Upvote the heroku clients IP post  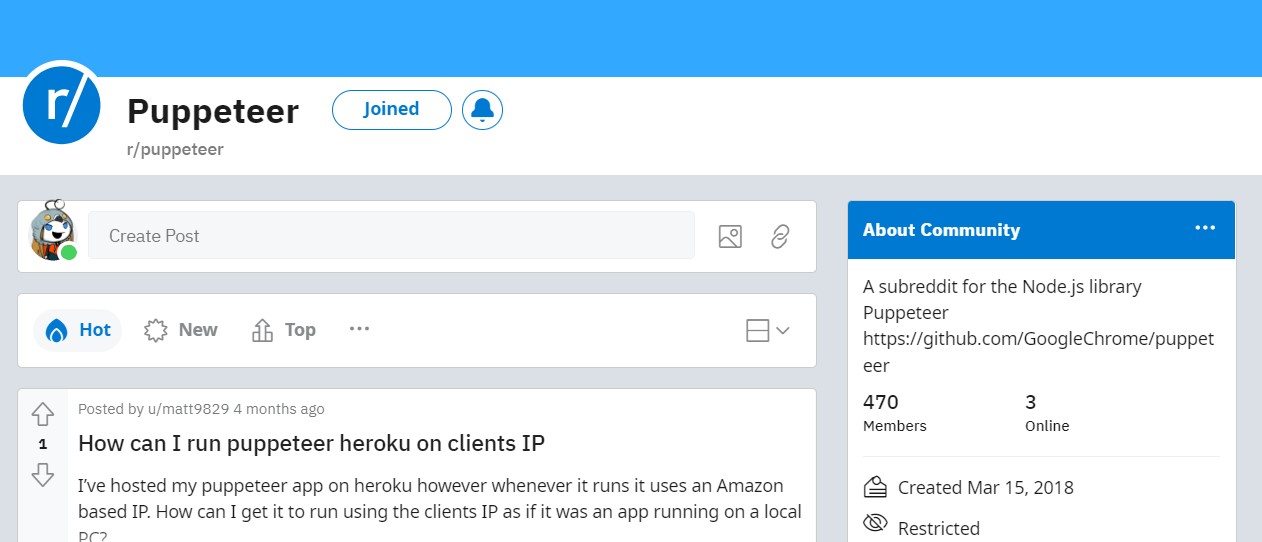[x=42, y=413]
